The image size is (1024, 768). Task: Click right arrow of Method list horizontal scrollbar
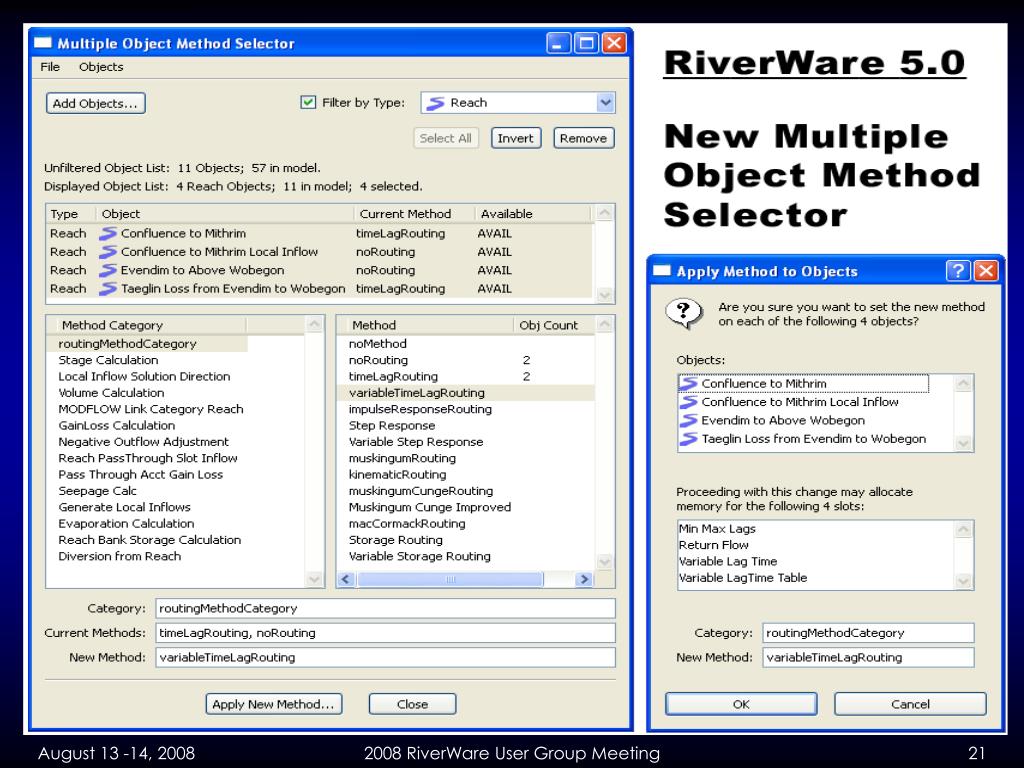(x=584, y=579)
